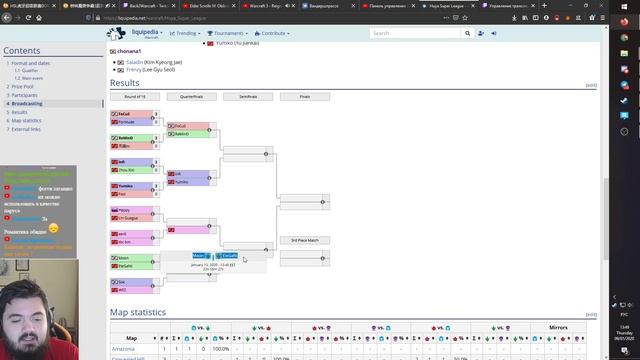Reload the page with the refresh icon

28,18
